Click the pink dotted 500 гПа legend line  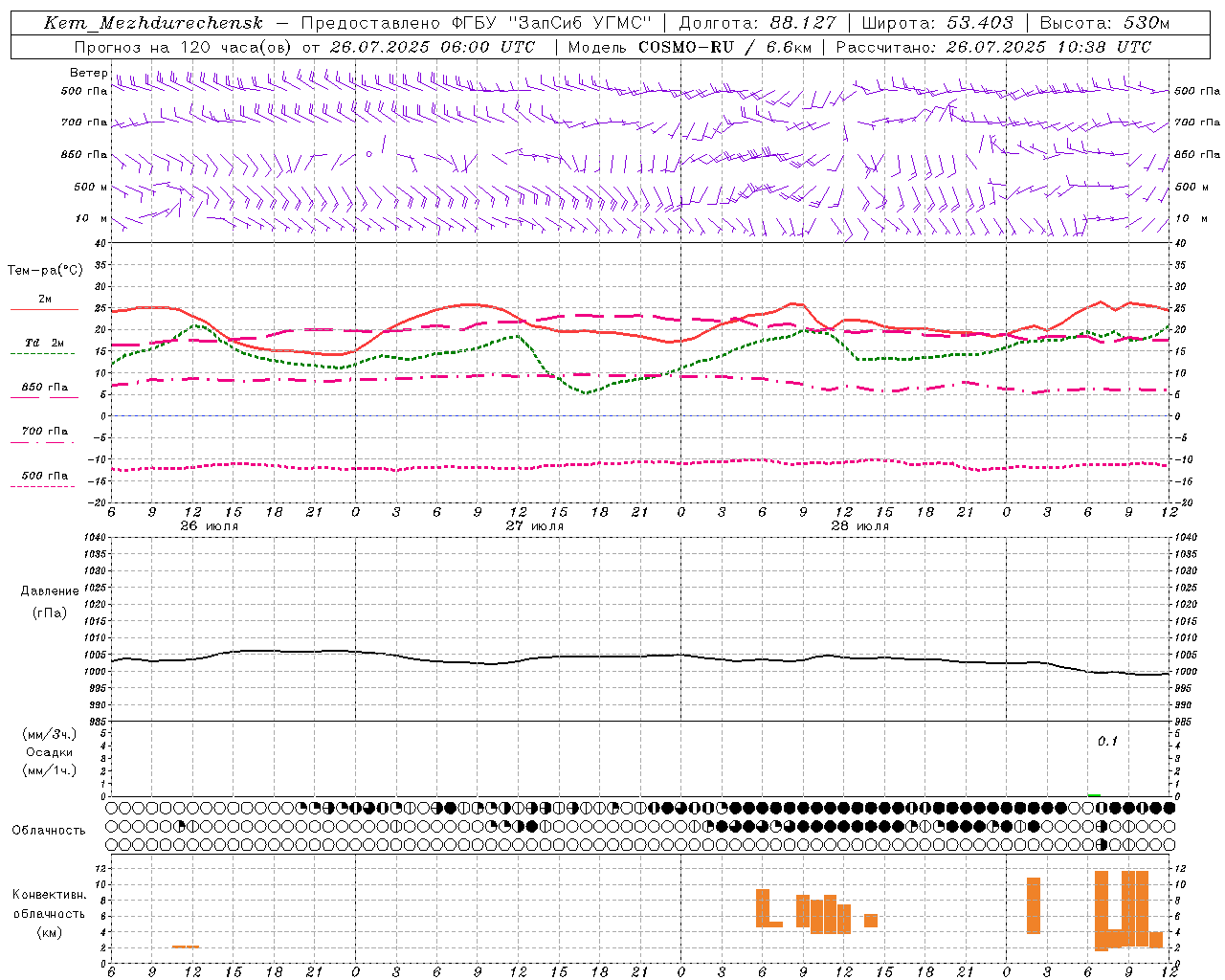pyautogui.click(x=42, y=486)
